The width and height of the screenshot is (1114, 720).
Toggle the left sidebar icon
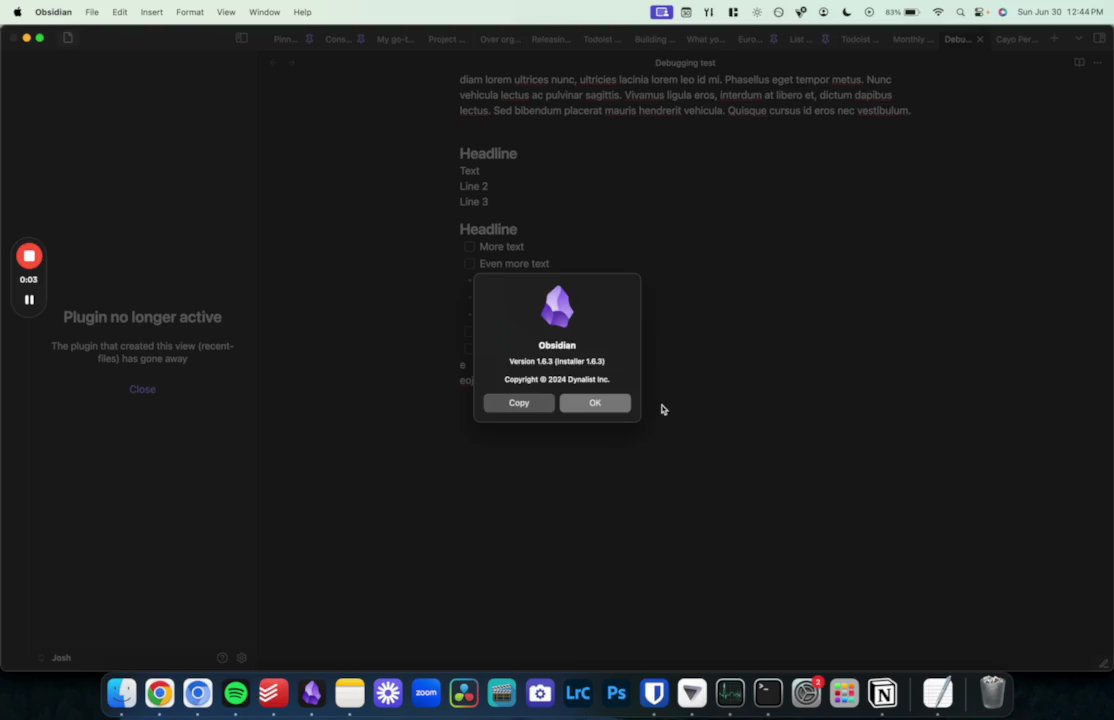pos(242,38)
